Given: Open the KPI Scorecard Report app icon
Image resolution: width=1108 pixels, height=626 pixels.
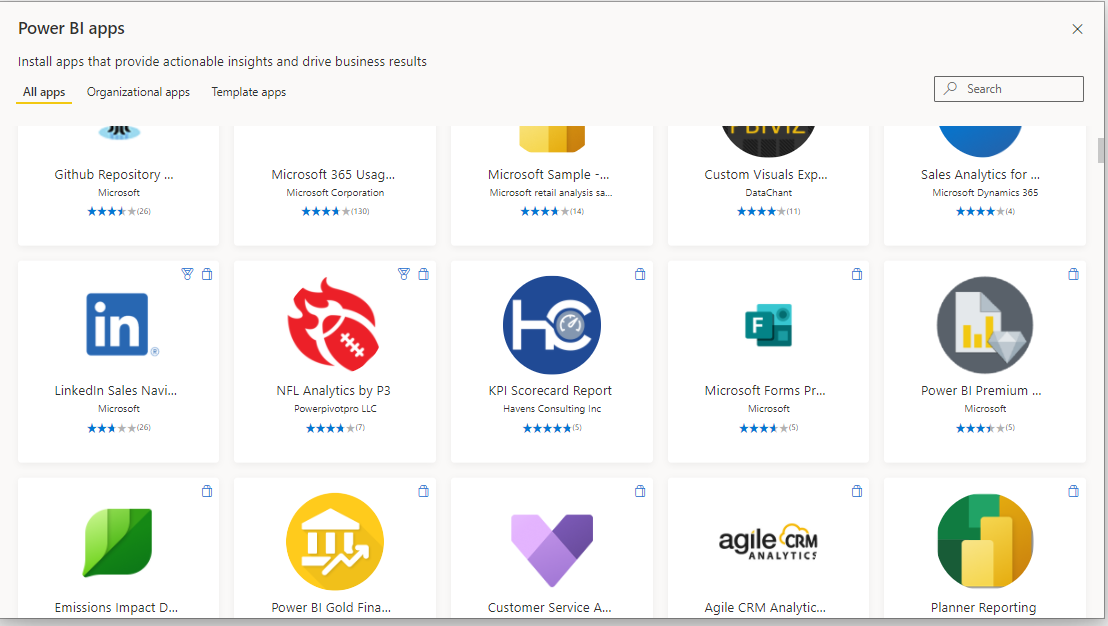Looking at the screenshot, I should tap(551, 324).
